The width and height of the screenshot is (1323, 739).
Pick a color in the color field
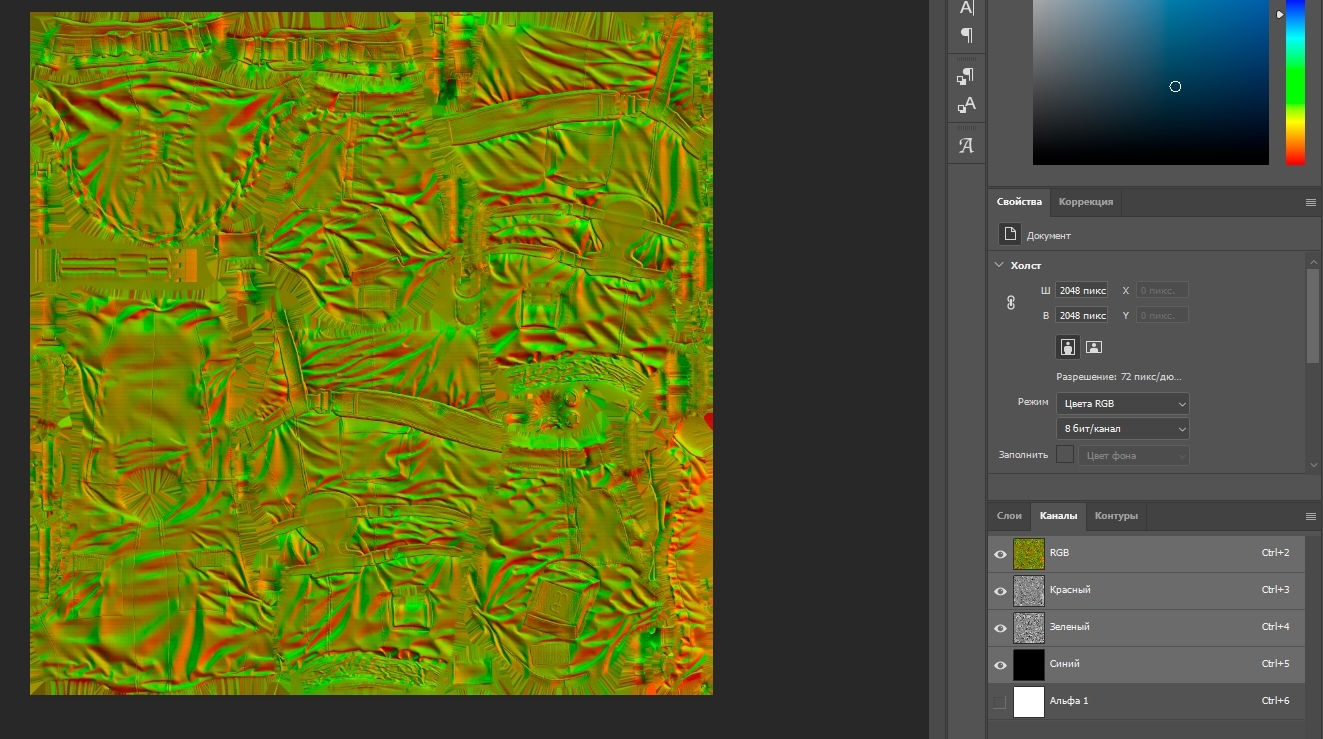(x=1151, y=82)
